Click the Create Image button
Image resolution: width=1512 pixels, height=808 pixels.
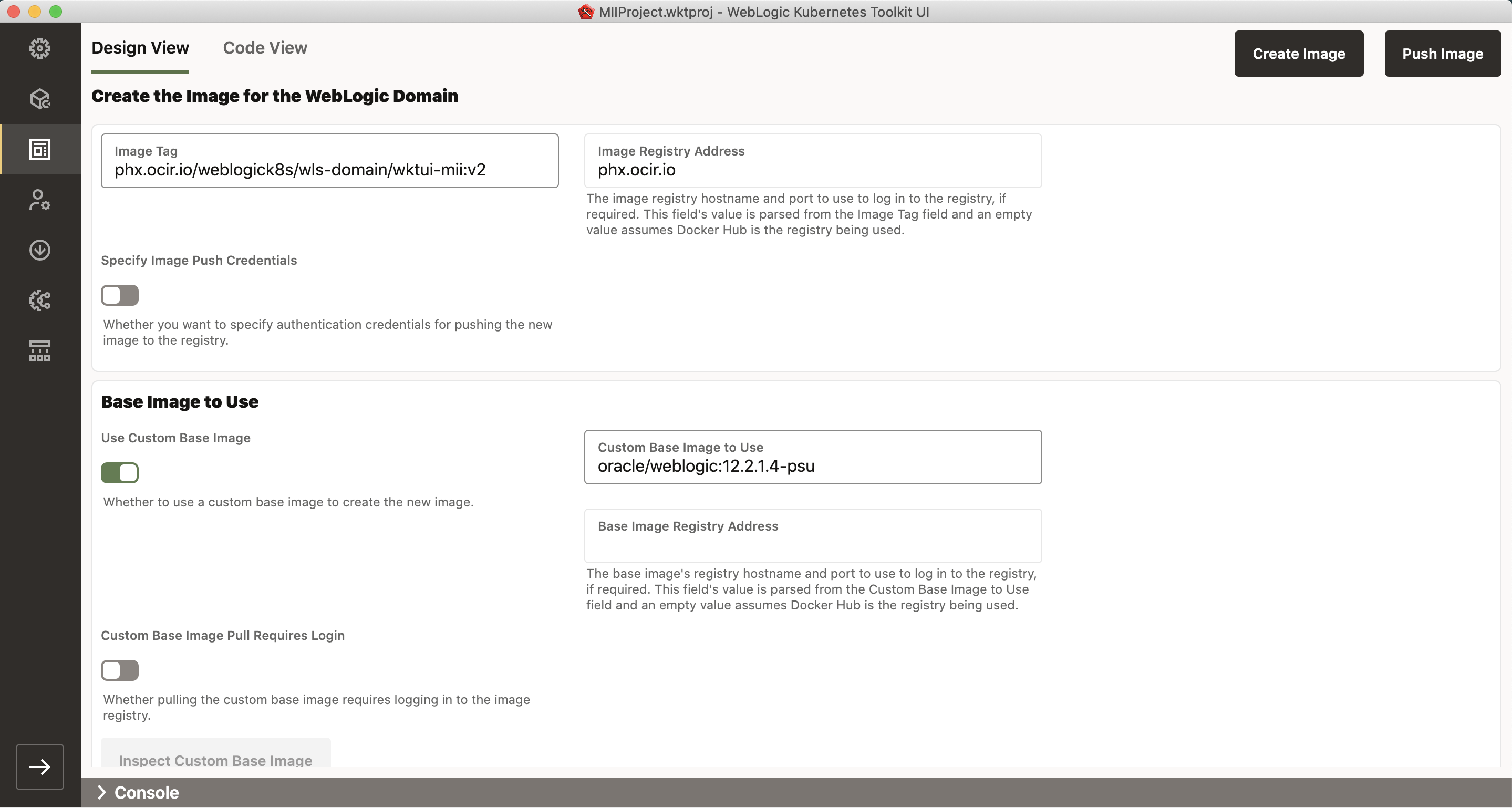point(1298,54)
